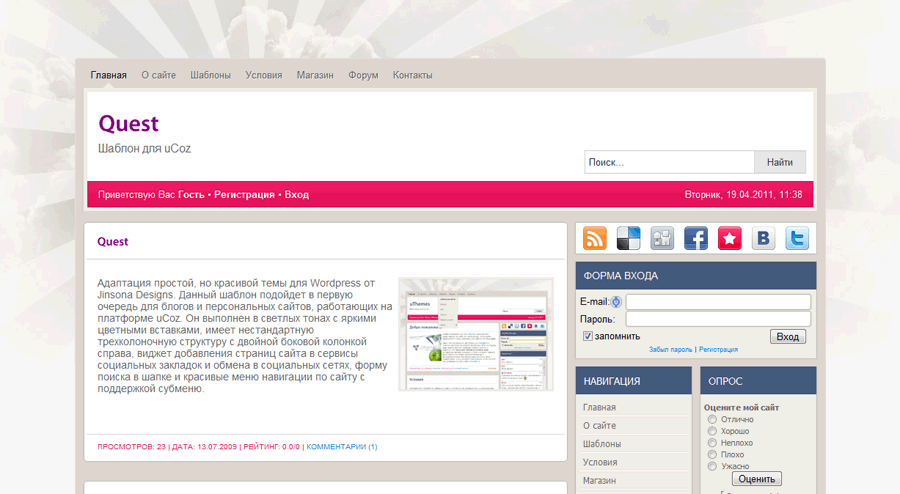Focus the 'Поиск...' search field
The image size is (900, 494).
669,162
